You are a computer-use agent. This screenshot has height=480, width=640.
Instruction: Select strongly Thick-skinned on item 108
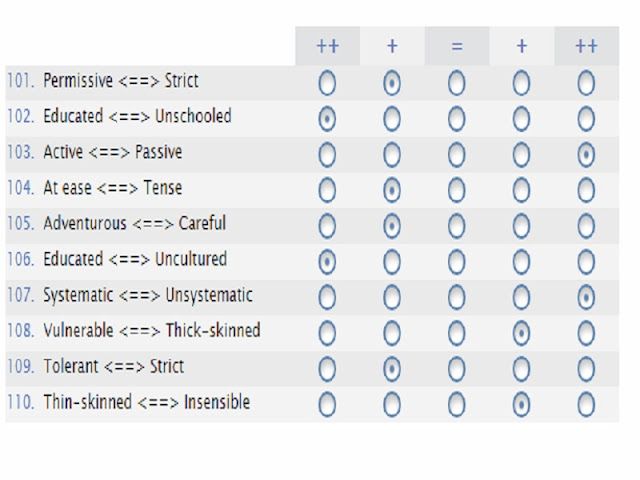pos(586,333)
